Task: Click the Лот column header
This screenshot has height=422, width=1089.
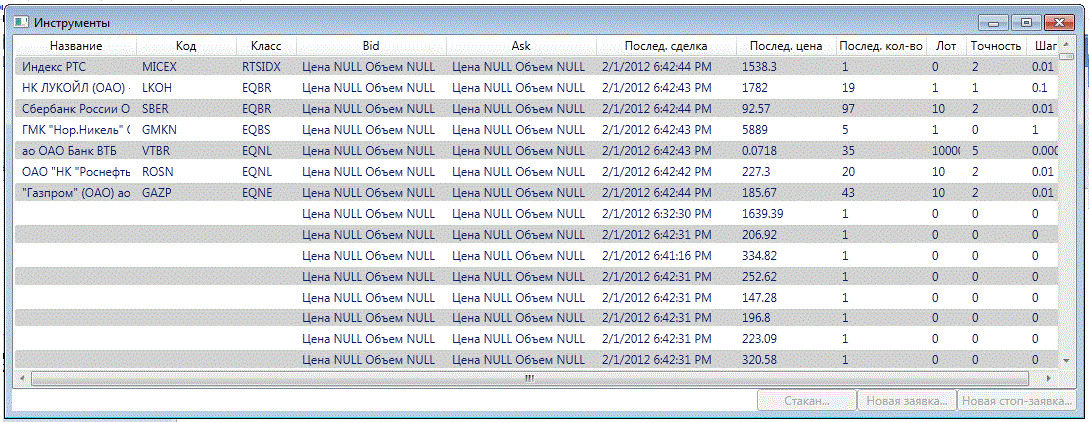Action: click(945, 46)
